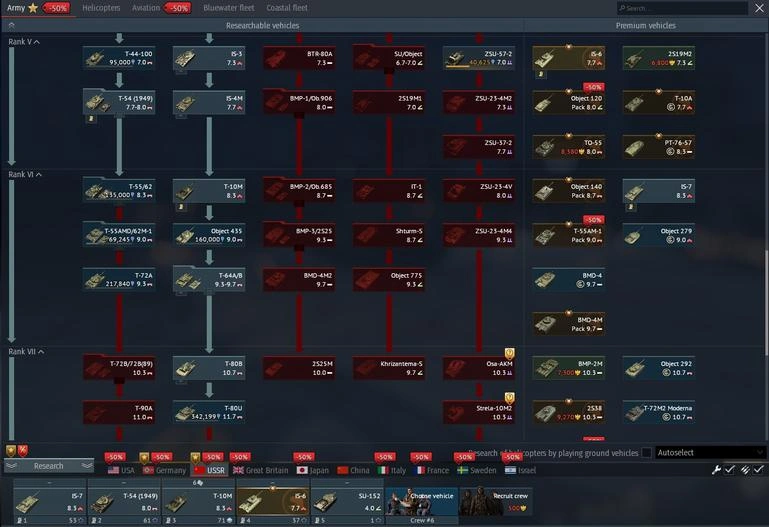
Task: Click the vertical scrollbar of research tree
Action: click(x=766, y=302)
